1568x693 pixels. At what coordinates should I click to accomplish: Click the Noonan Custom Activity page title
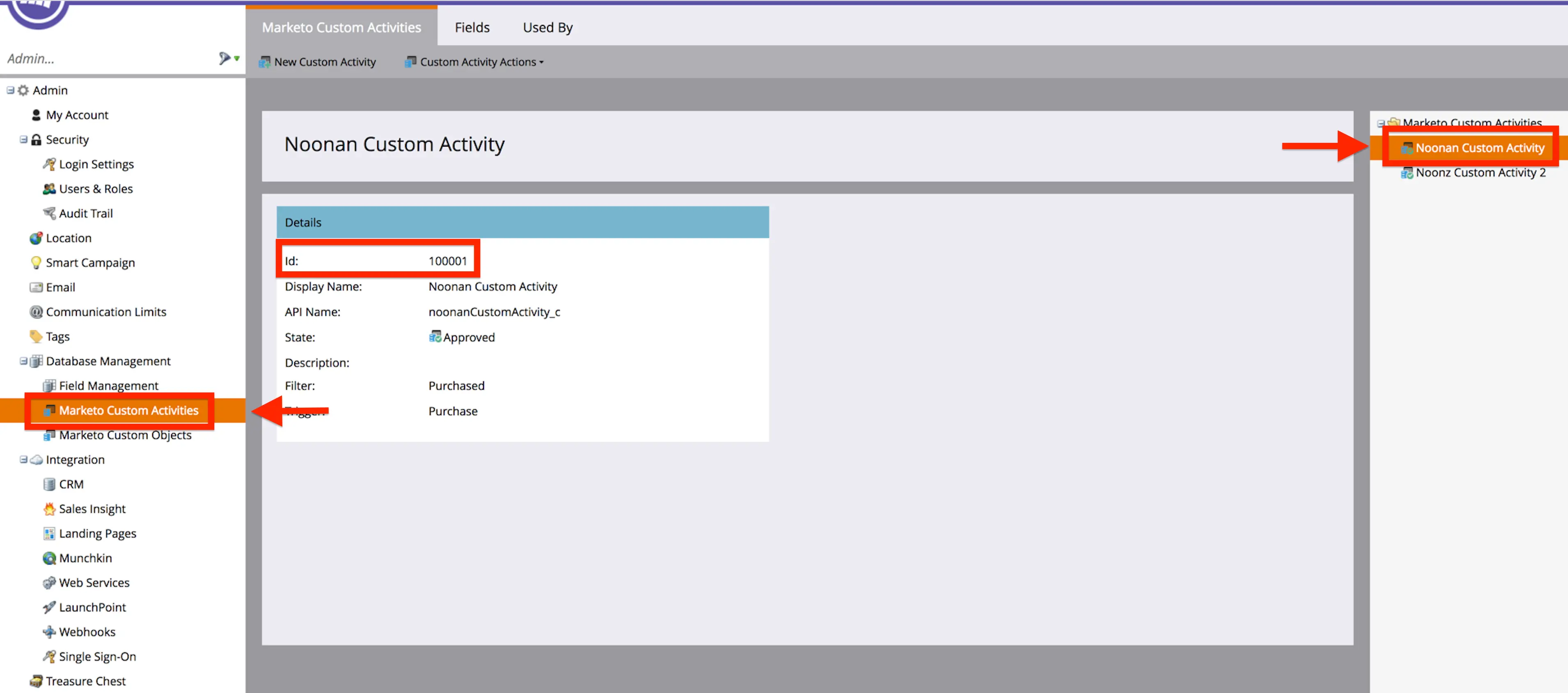[394, 145]
